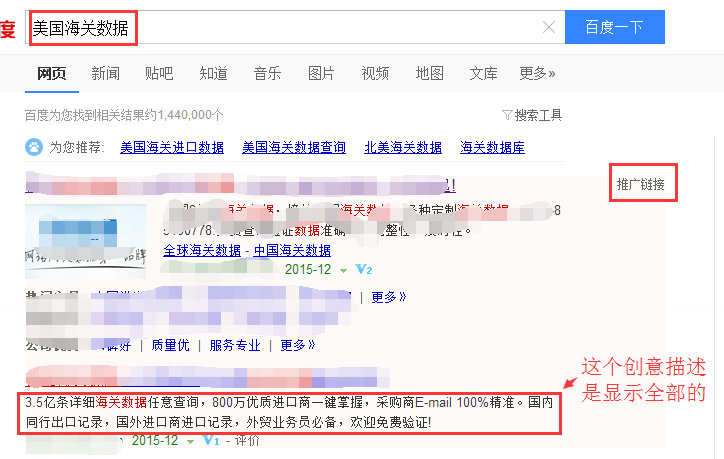Click the ad description starting 3.5亿条详细海关数据
This screenshot has width=724, height=459.
tap(290, 412)
